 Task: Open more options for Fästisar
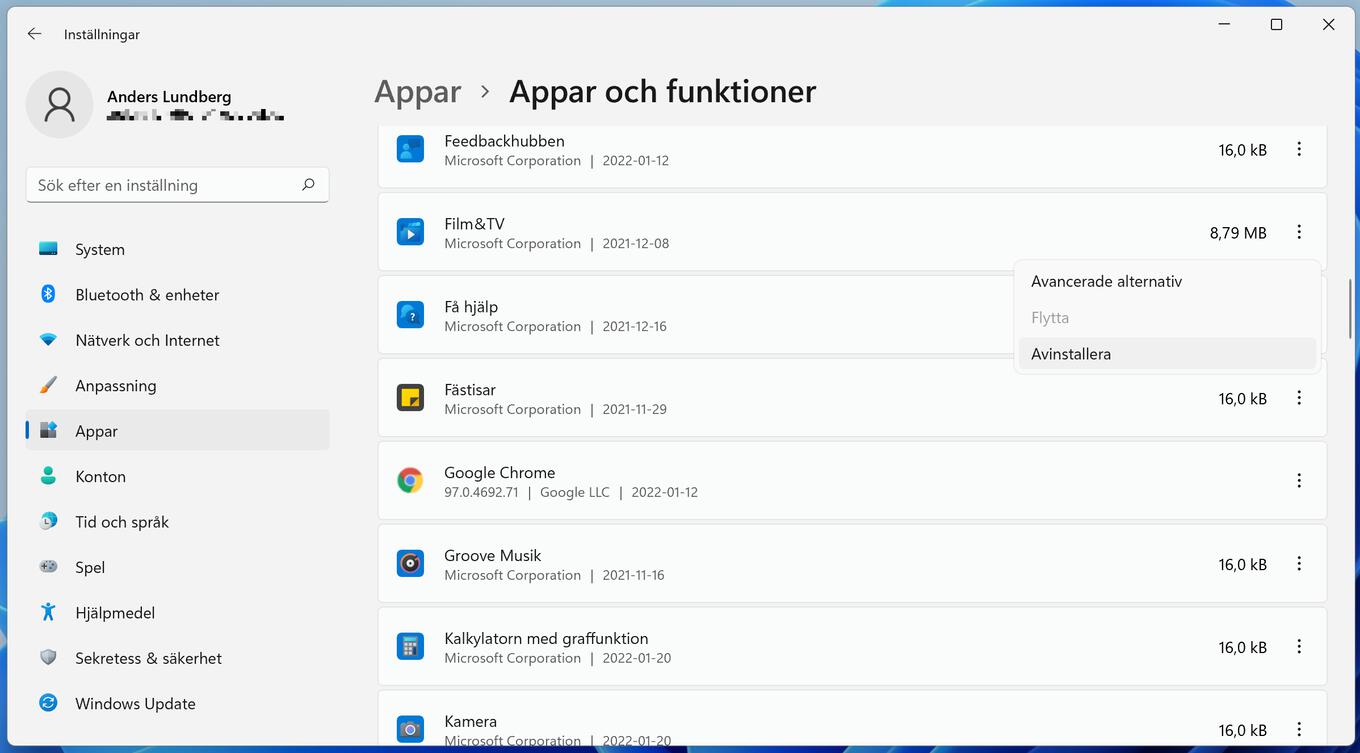tap(1299, 398)
